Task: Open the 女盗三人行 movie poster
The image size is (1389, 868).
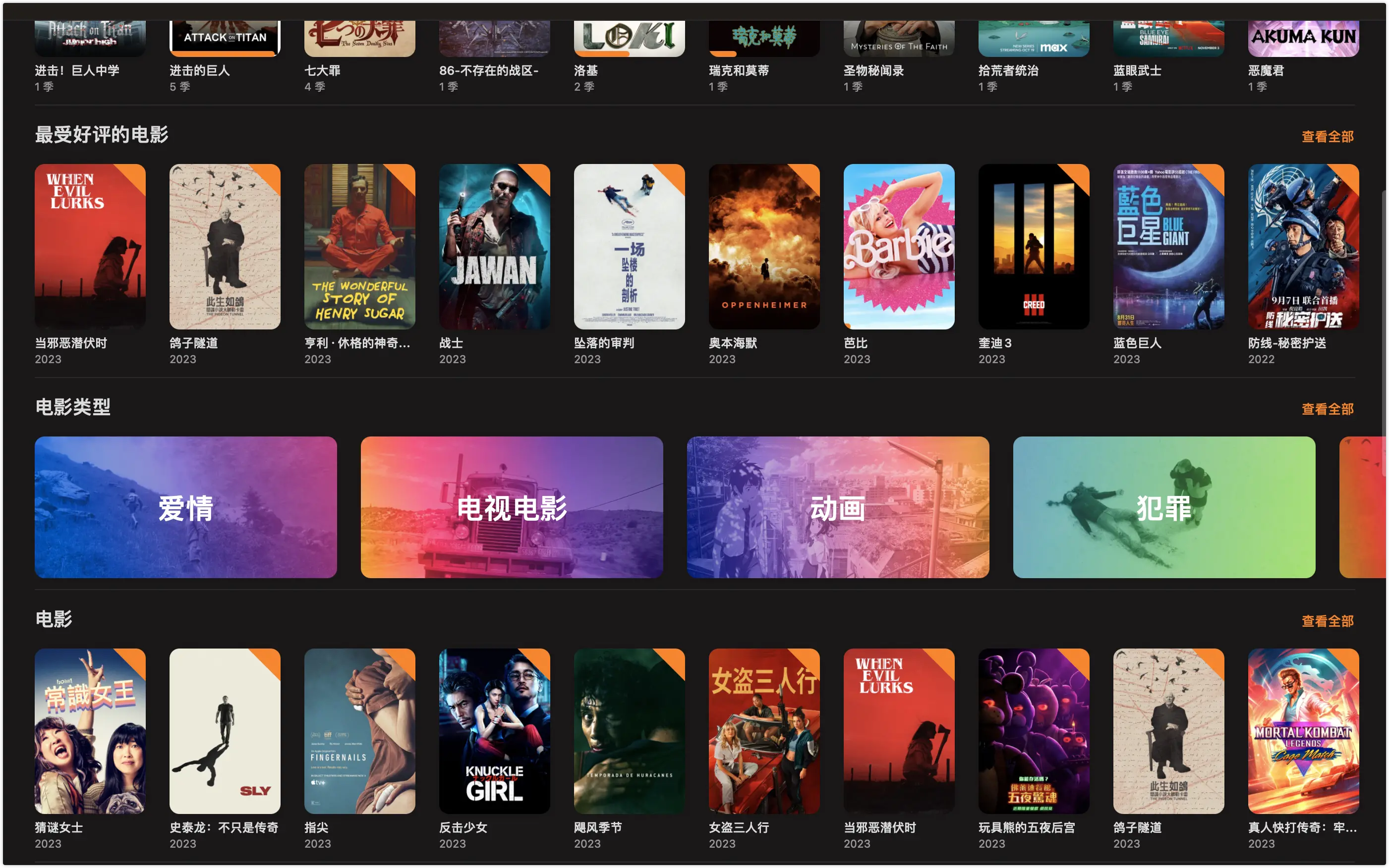Action: point(764,731)
